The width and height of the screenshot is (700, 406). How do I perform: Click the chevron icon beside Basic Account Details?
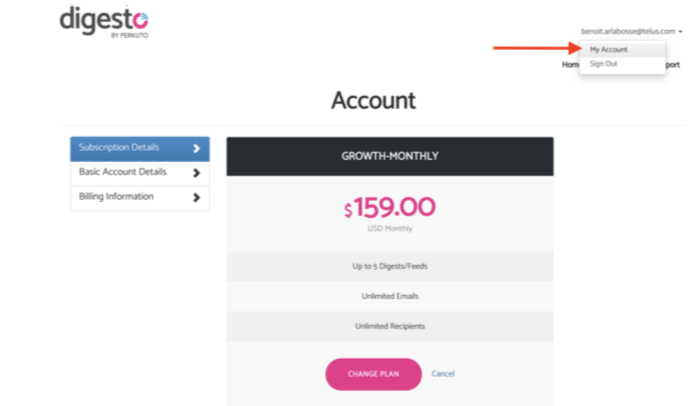[196, 173]
